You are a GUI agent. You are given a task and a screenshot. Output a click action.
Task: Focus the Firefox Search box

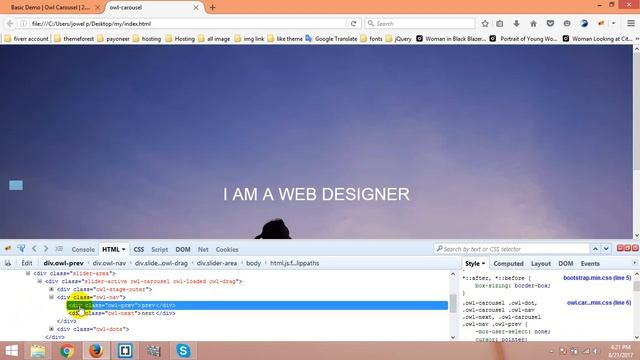click(420, 24)
